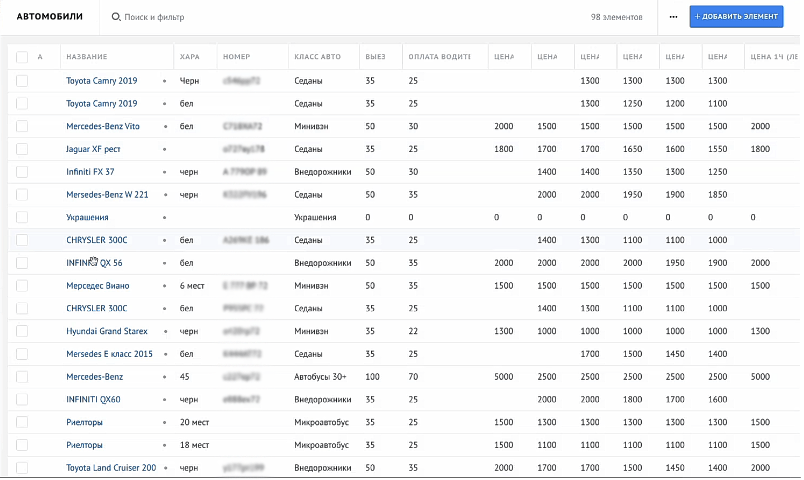This screenshot has width=804, height=480.
Task: Click the dot marker beside Украшения
Action: tap(165, 218)
